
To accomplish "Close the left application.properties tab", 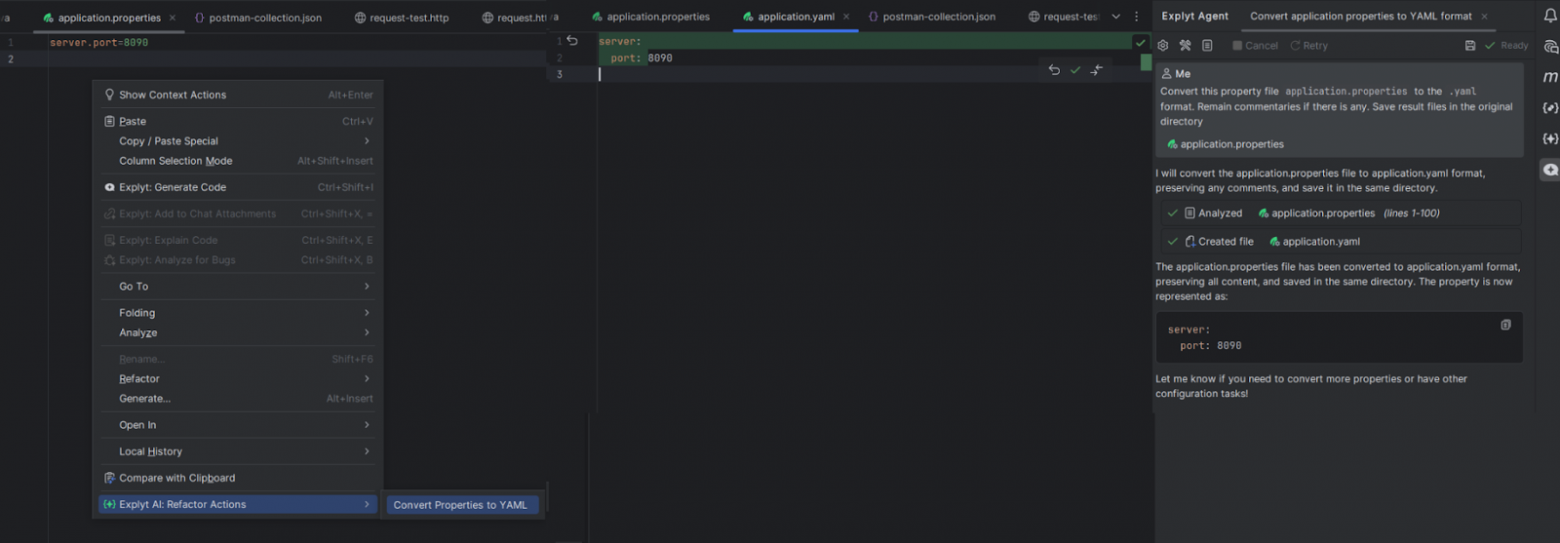I will 172,18.
